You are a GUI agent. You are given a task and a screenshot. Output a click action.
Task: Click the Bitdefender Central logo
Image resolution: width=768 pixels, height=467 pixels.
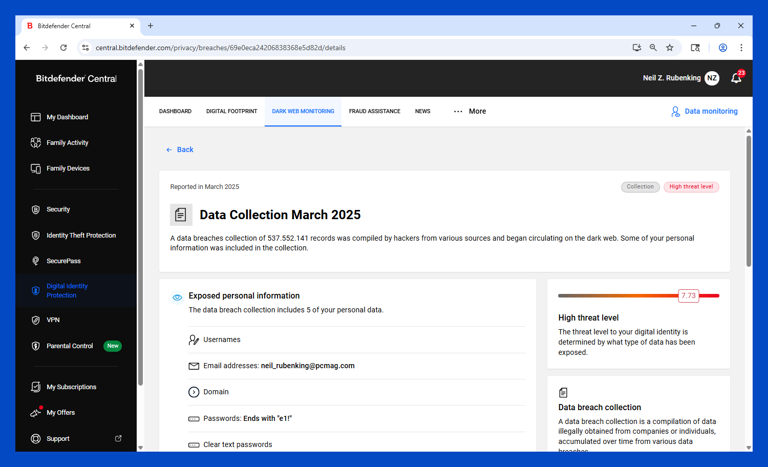click(76, 78)
